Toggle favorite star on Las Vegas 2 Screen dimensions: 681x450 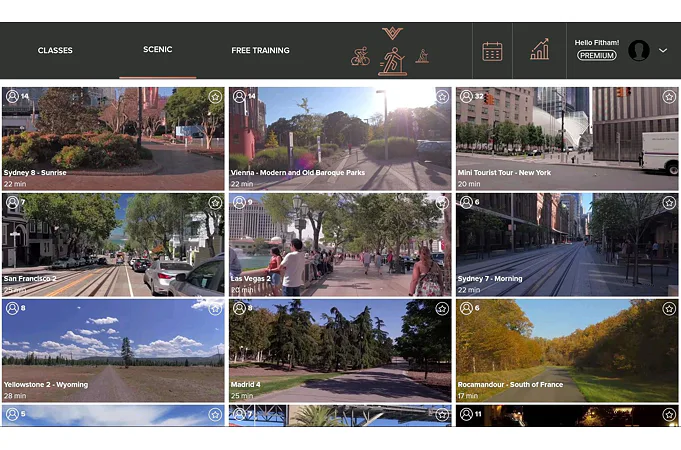442,202
